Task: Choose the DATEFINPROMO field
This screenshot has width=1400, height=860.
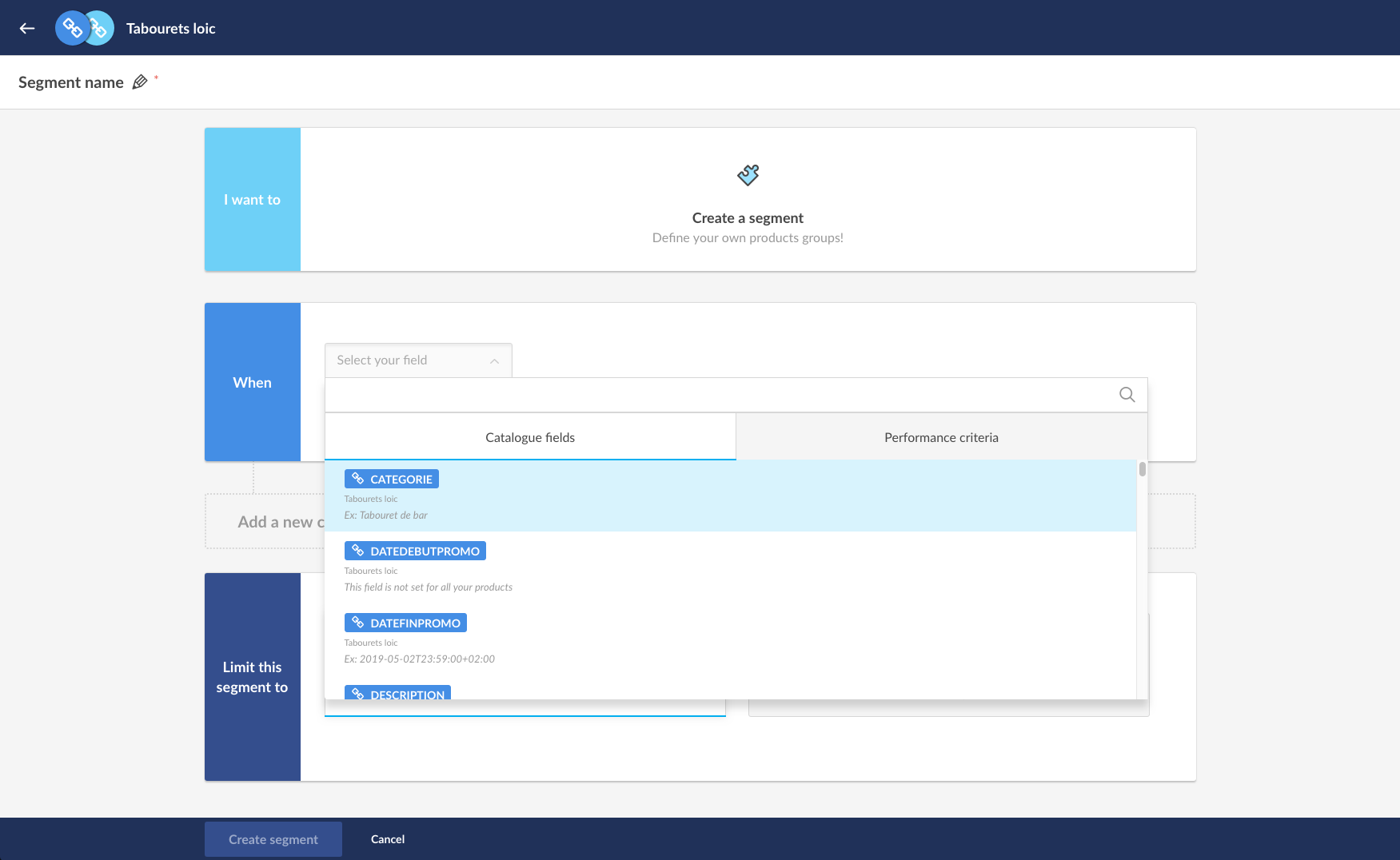Action: point(730,639)
